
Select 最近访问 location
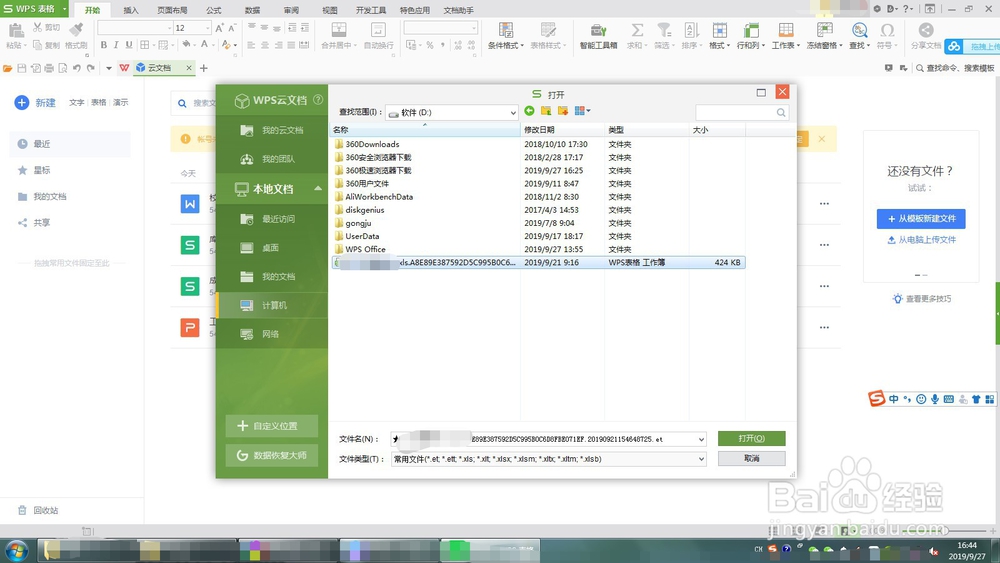click(x=272, y=219)
